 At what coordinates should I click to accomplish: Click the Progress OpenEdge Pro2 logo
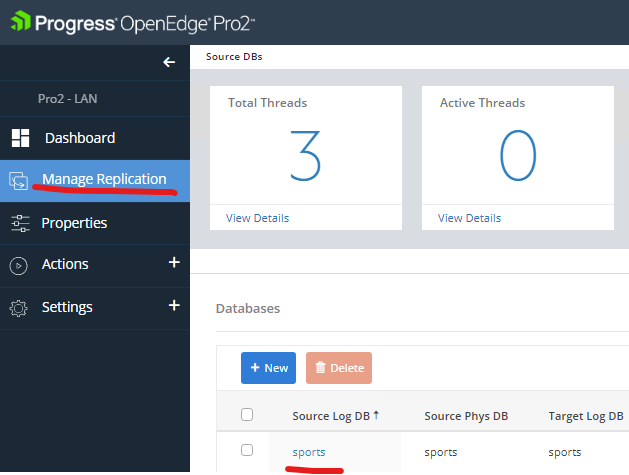pos(132,22)
